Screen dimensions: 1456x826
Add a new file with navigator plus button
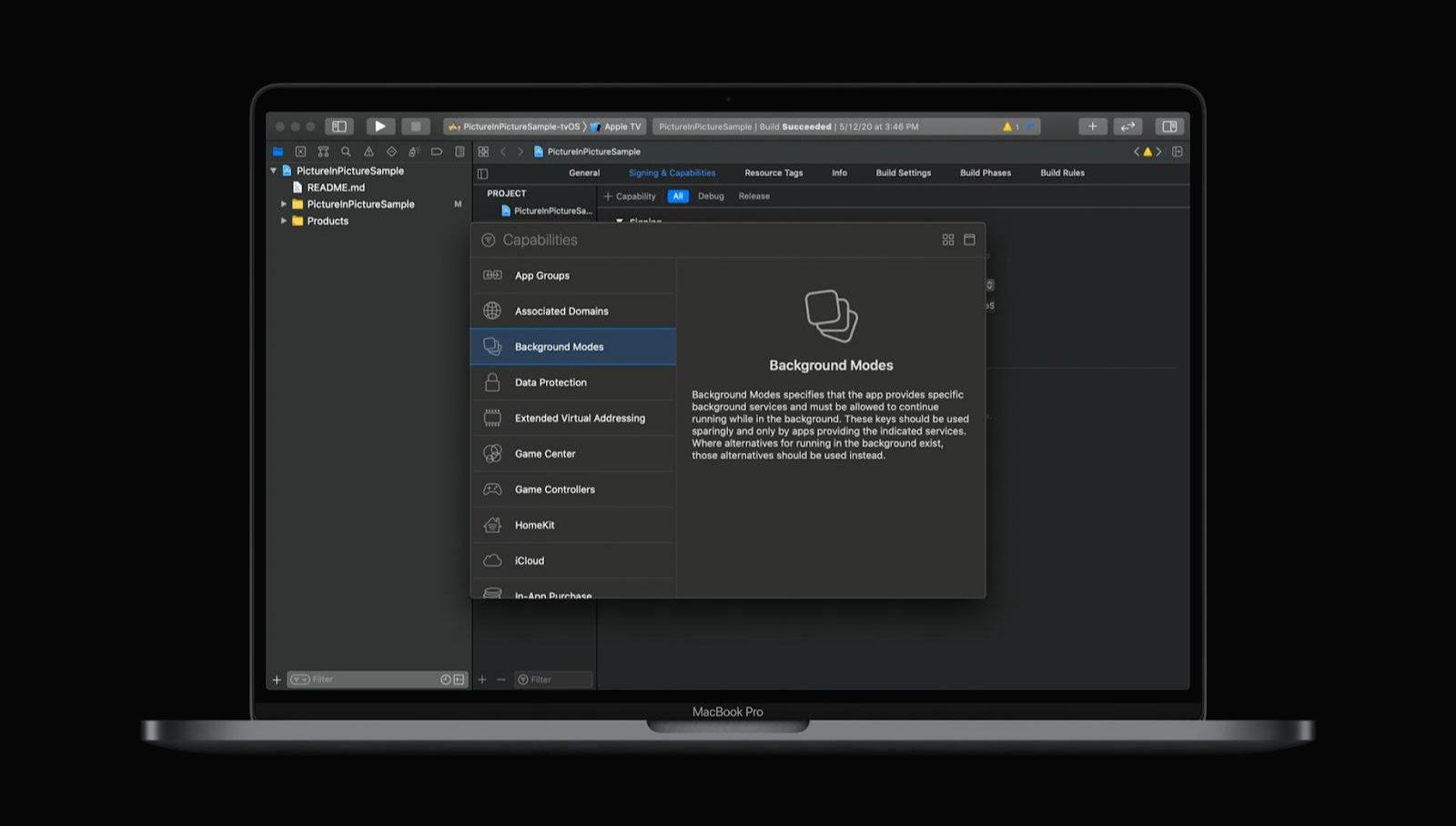pyautogui.click(x=277, y=680)
